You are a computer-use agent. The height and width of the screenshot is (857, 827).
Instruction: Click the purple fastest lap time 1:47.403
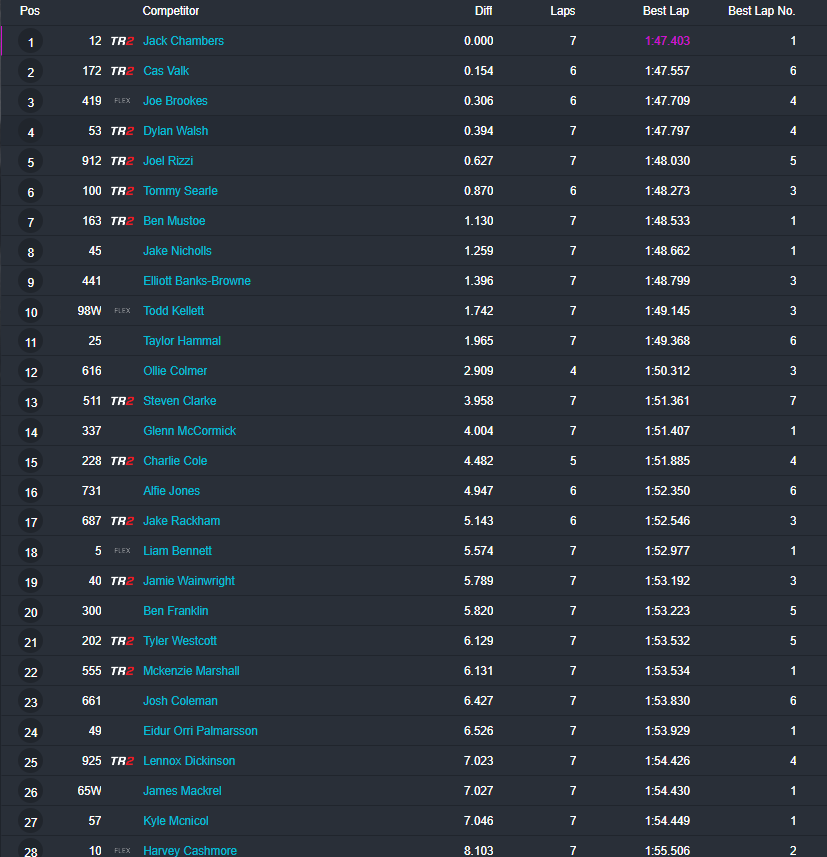667,41
